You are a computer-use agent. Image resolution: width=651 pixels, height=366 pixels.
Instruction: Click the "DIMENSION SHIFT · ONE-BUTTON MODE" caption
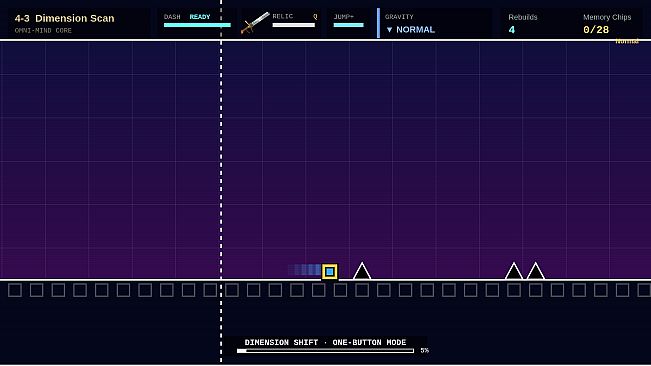click(326, 342)
